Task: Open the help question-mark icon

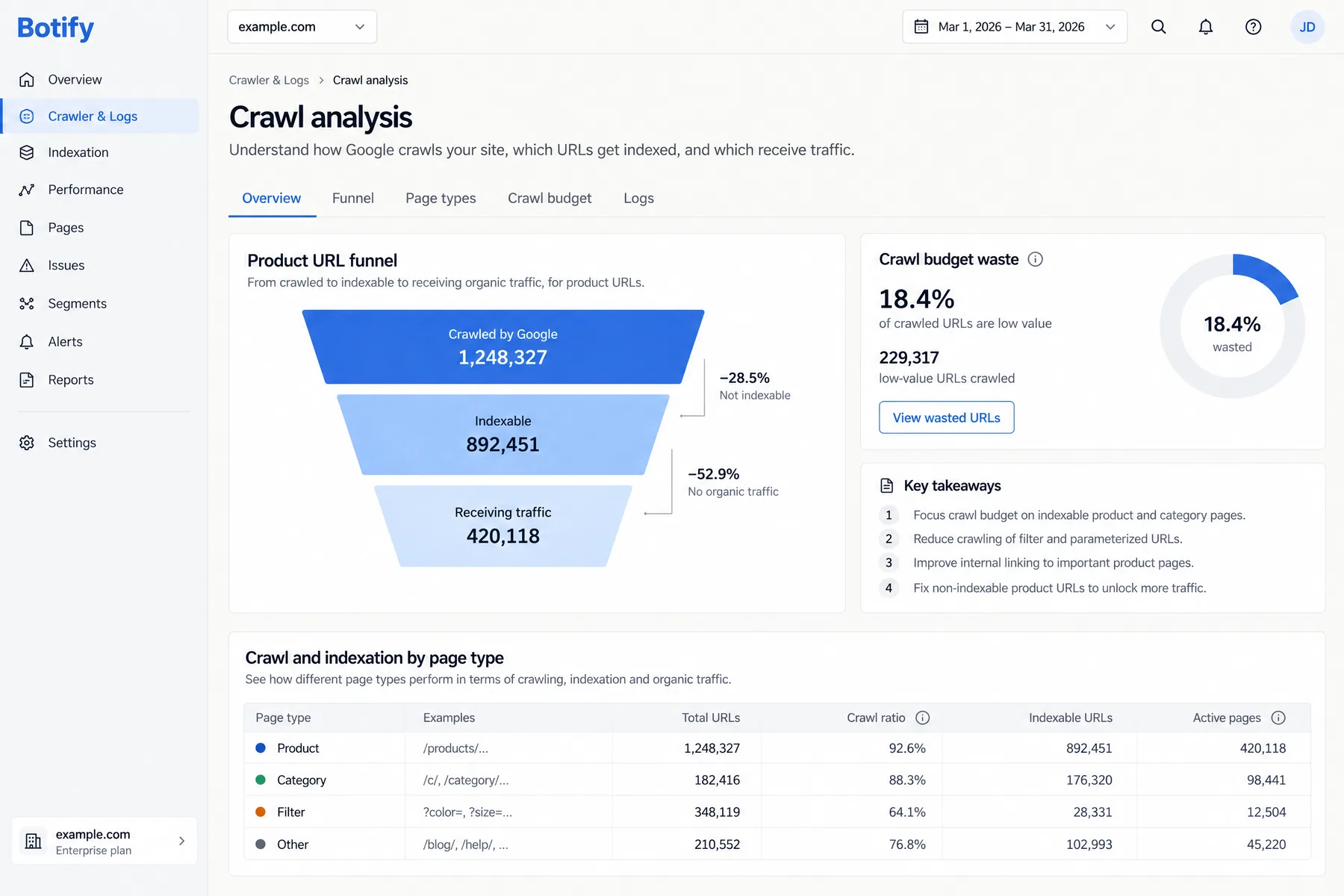Action: [1253, 27]
